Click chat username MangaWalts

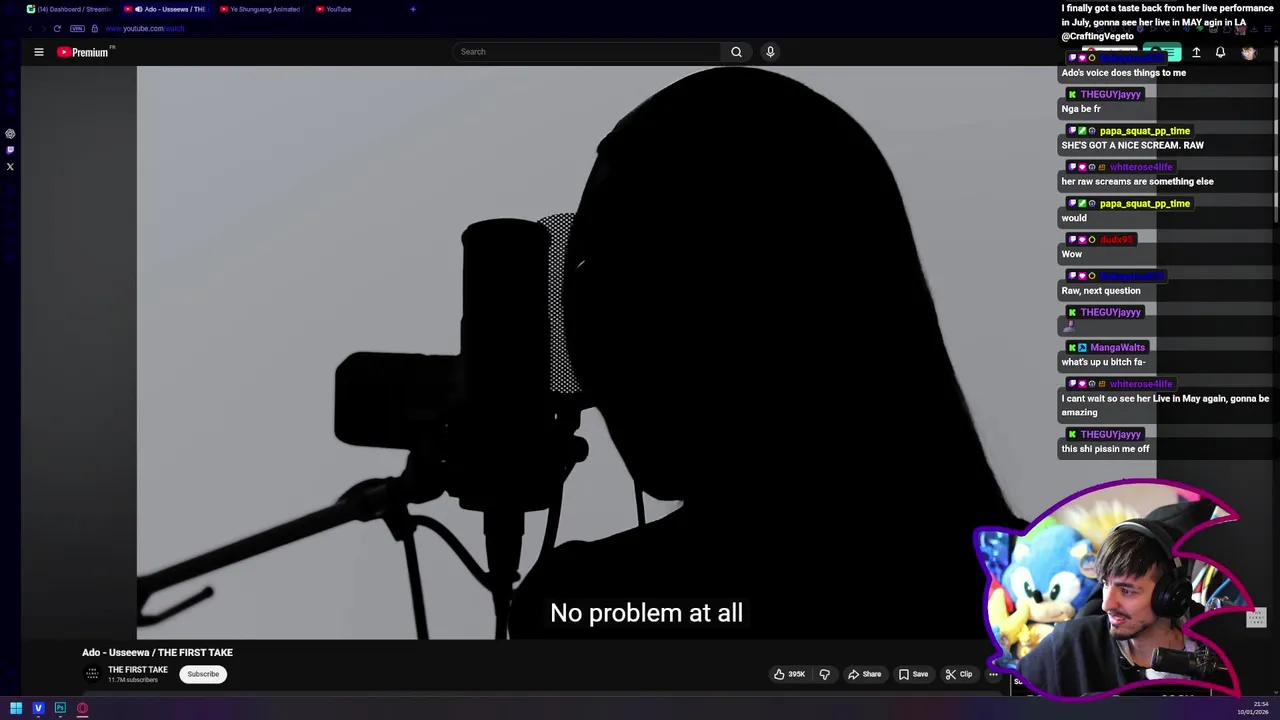click(x=1117, y=348)
